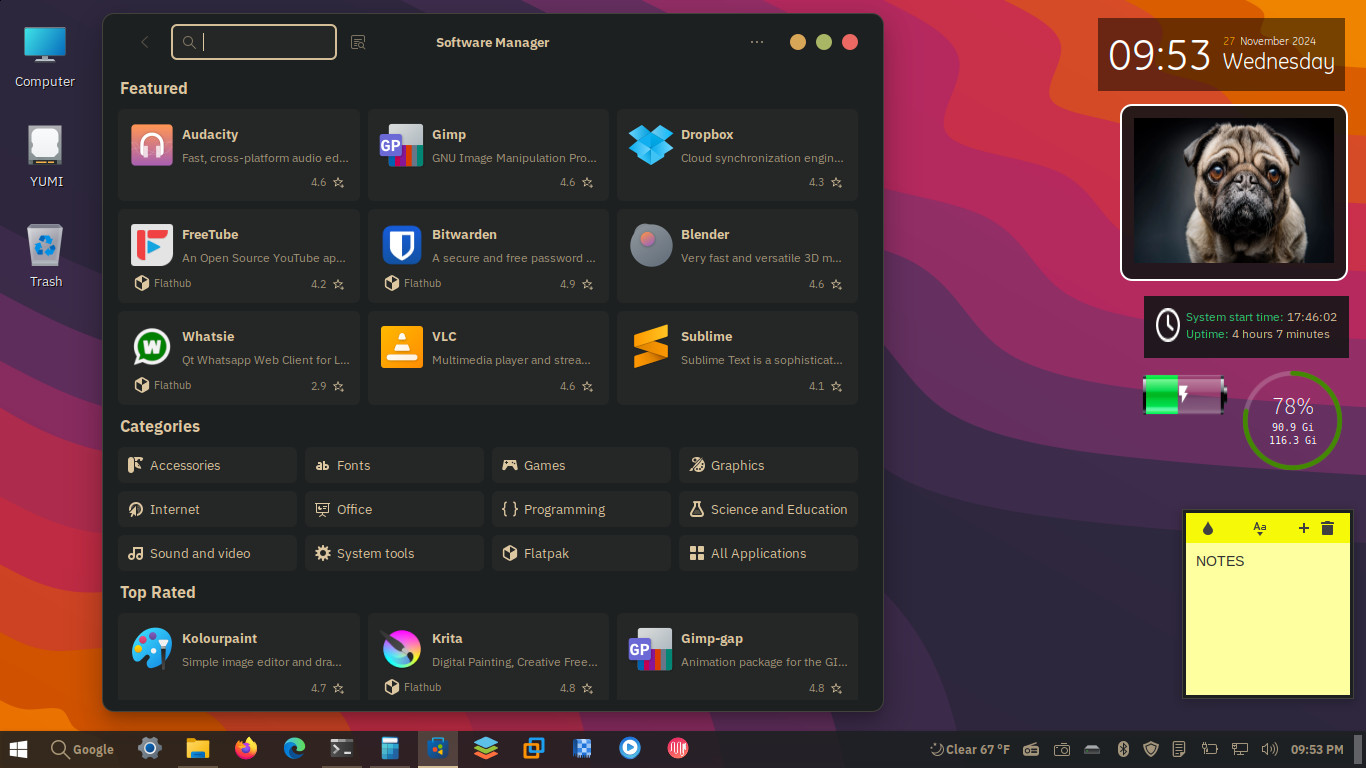Click Whatsie's 2.9 star rating

tap(328, 386)
